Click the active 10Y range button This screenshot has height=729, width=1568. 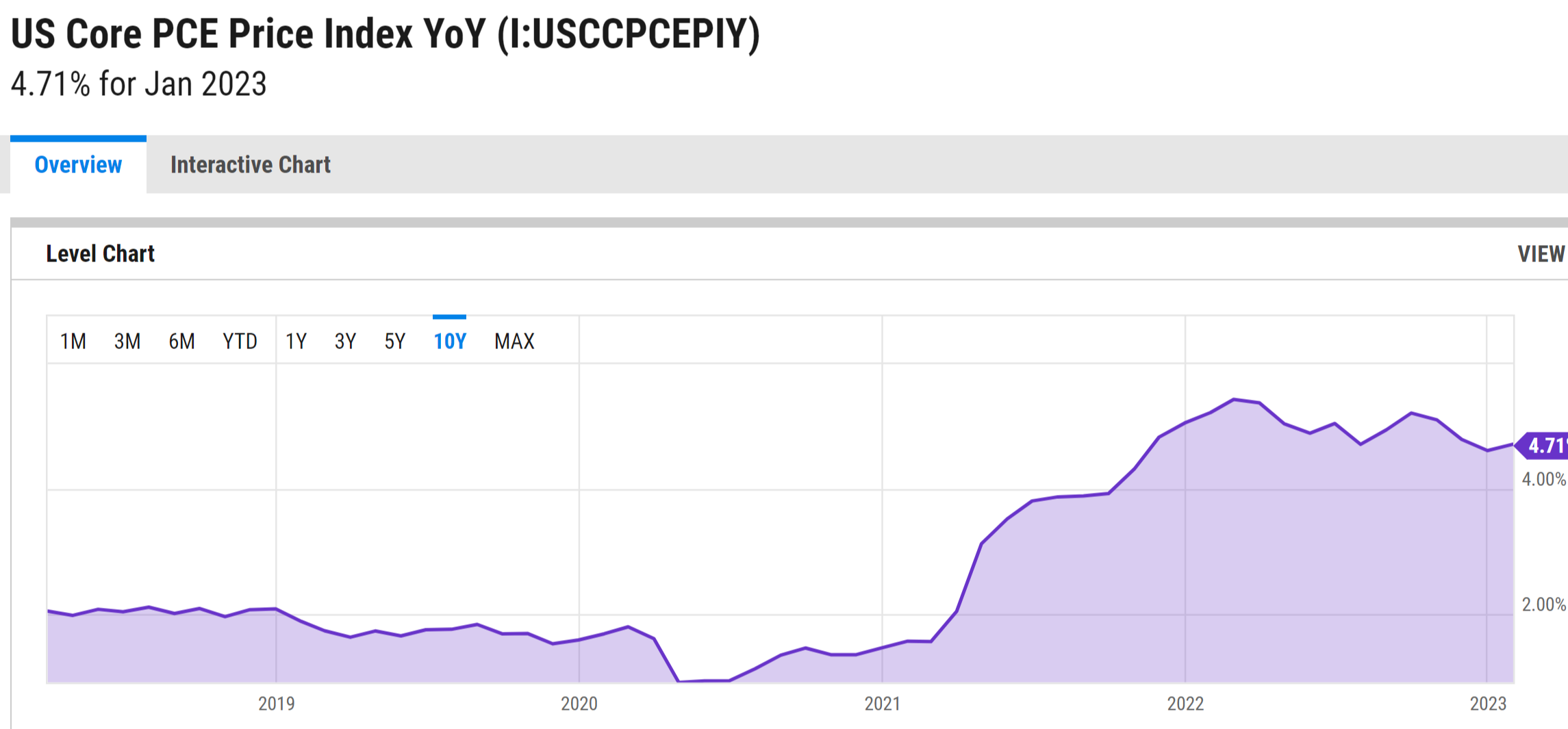tap(450, 341)
